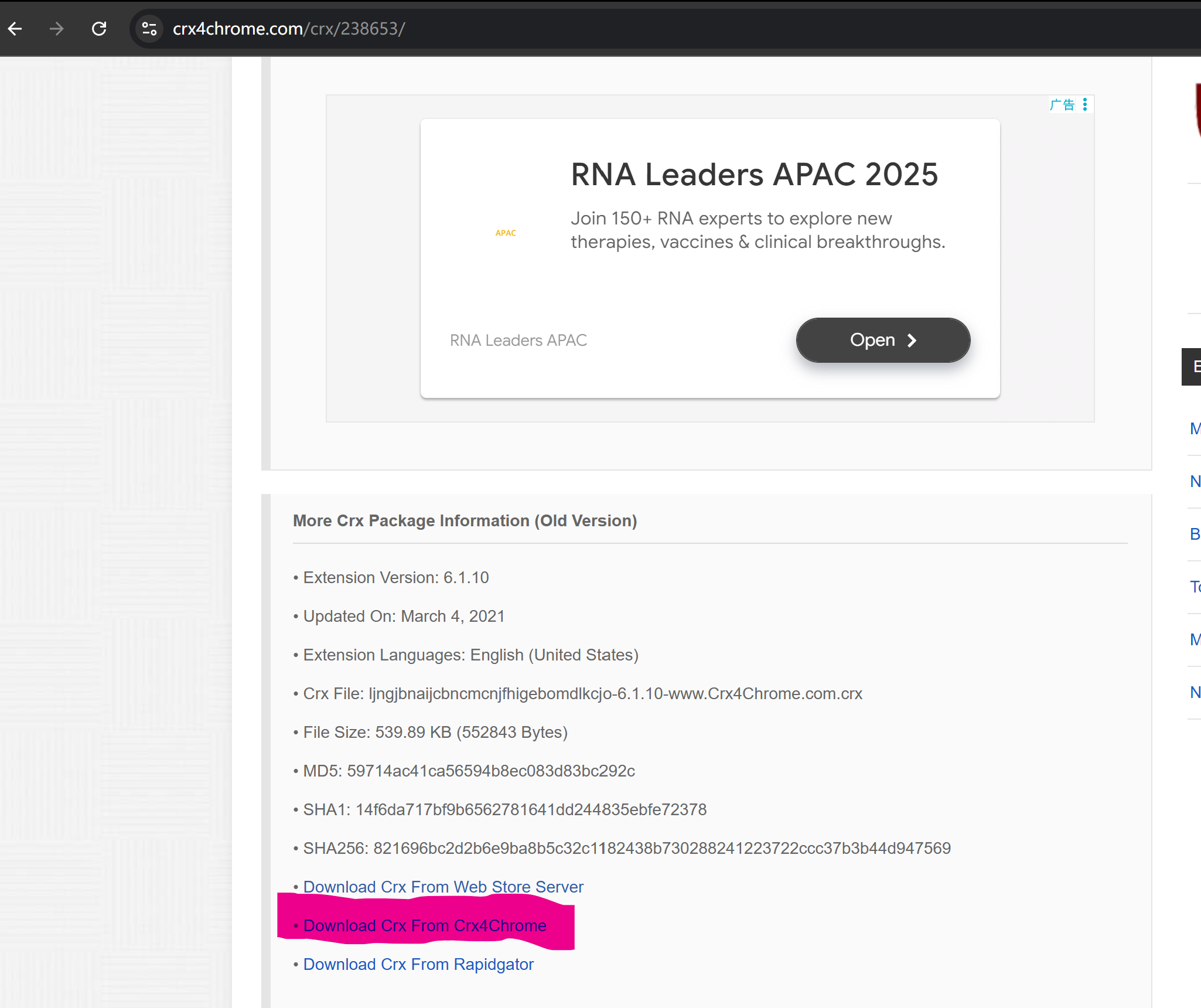
Task: Go back to the previous page
Action: pyautogui.click(x=16, y=29)
